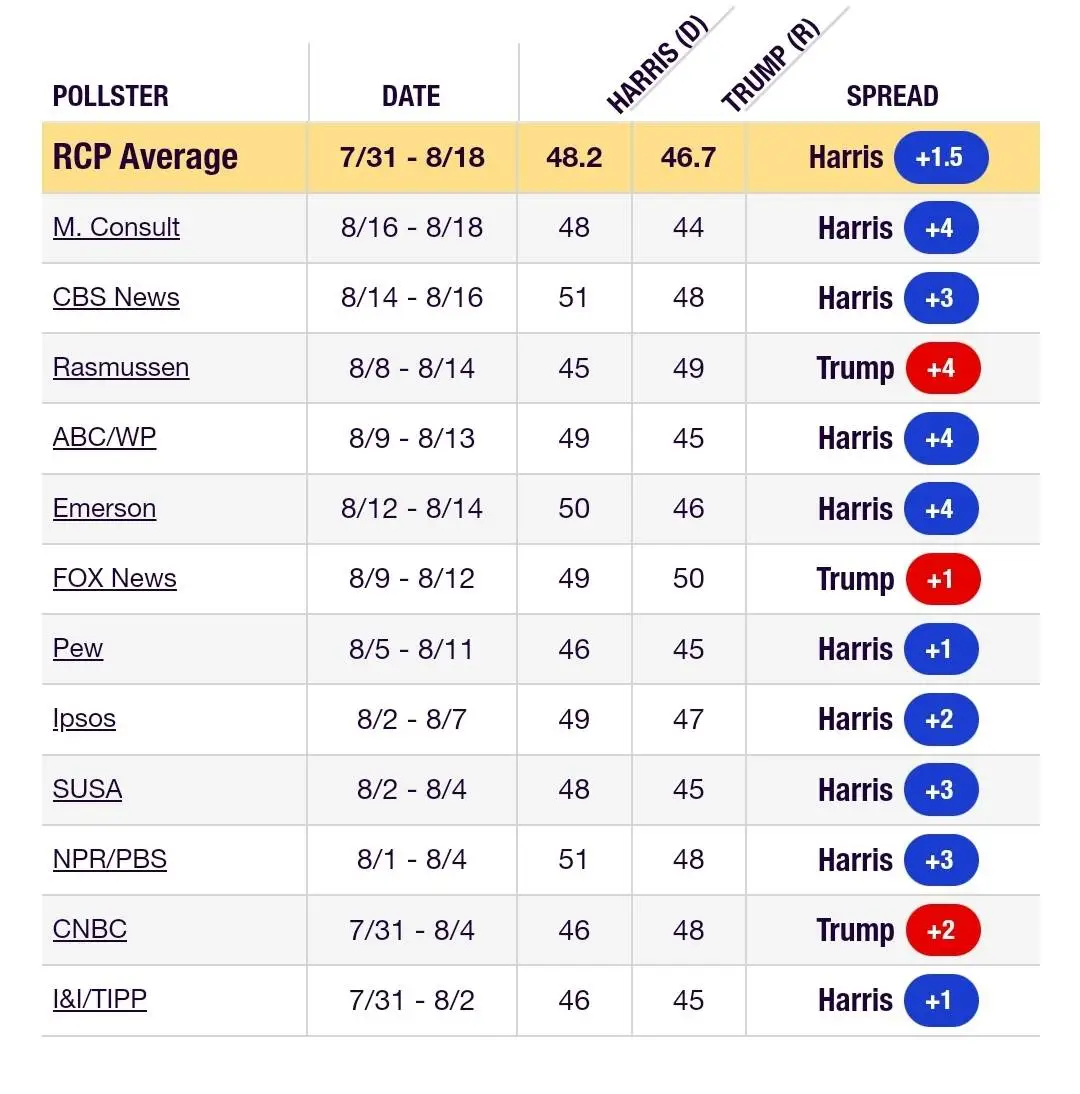Image resolution: width=1080 pixels, height=1094 pixels.
Task: Click the blue +1.5 RCP Average badge
Action: 940,158
